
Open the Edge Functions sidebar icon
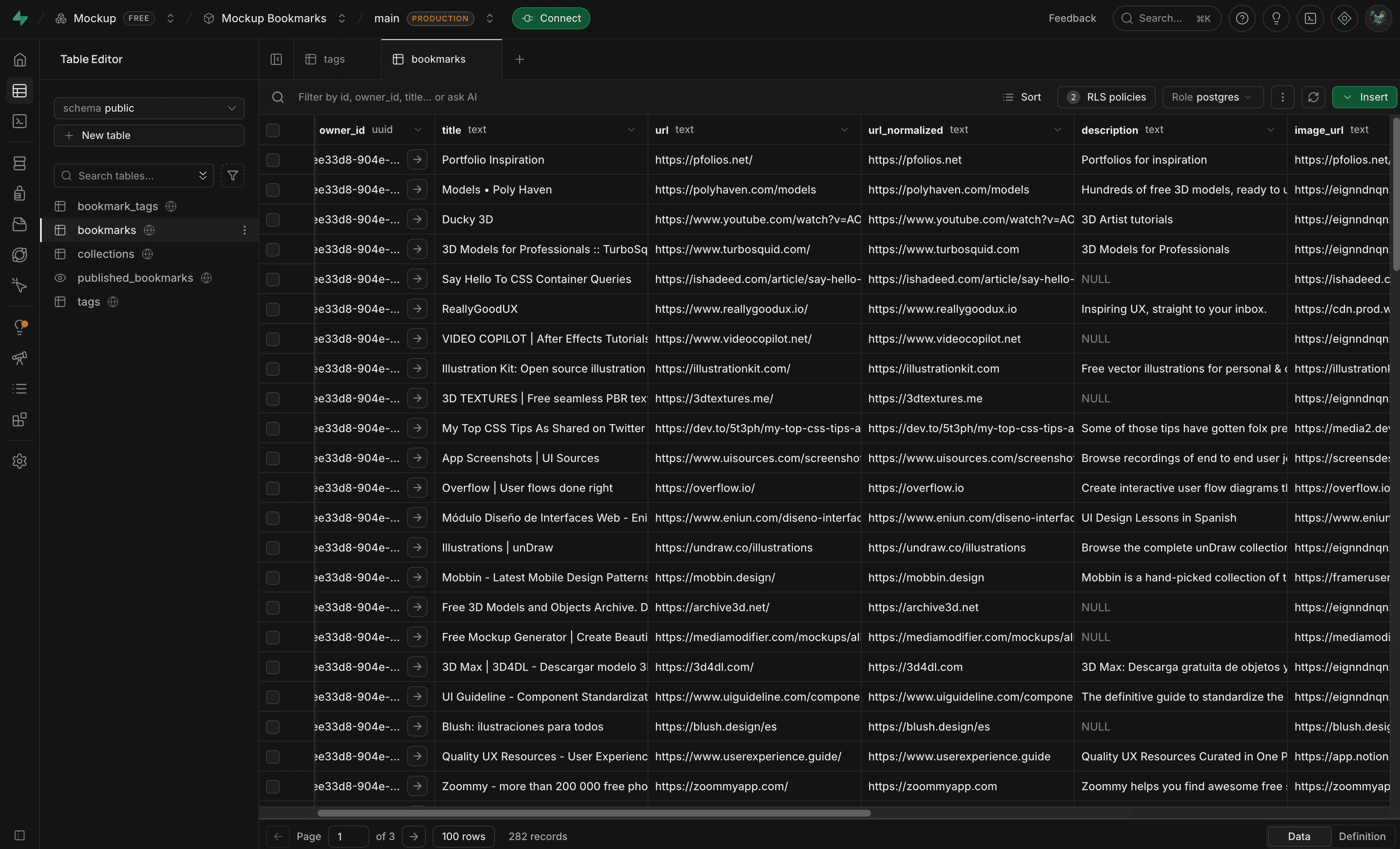point(20,255)
